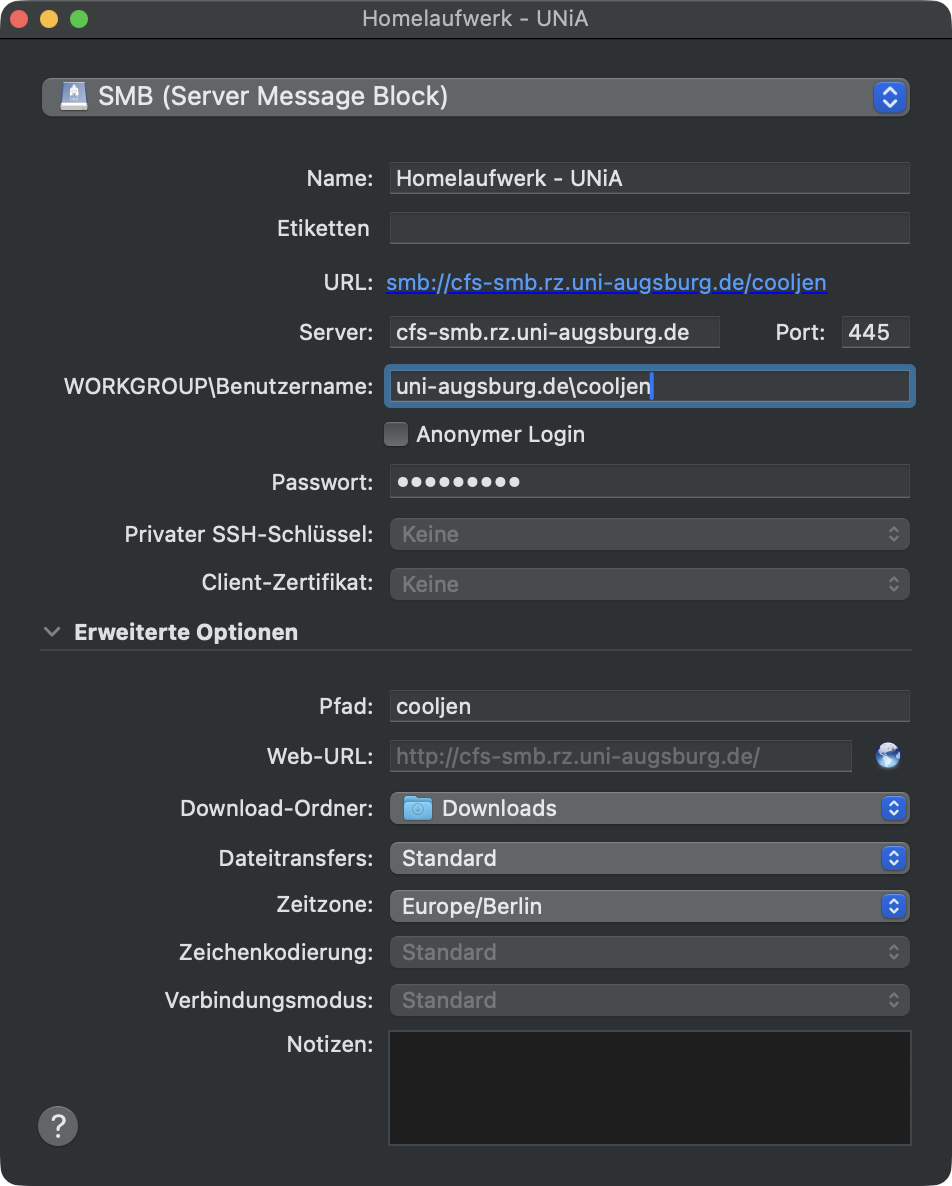Image resolution: width=952 pixels, height=1186 pixels.
Task: Click the Port number field
Action: click(874, 332)
